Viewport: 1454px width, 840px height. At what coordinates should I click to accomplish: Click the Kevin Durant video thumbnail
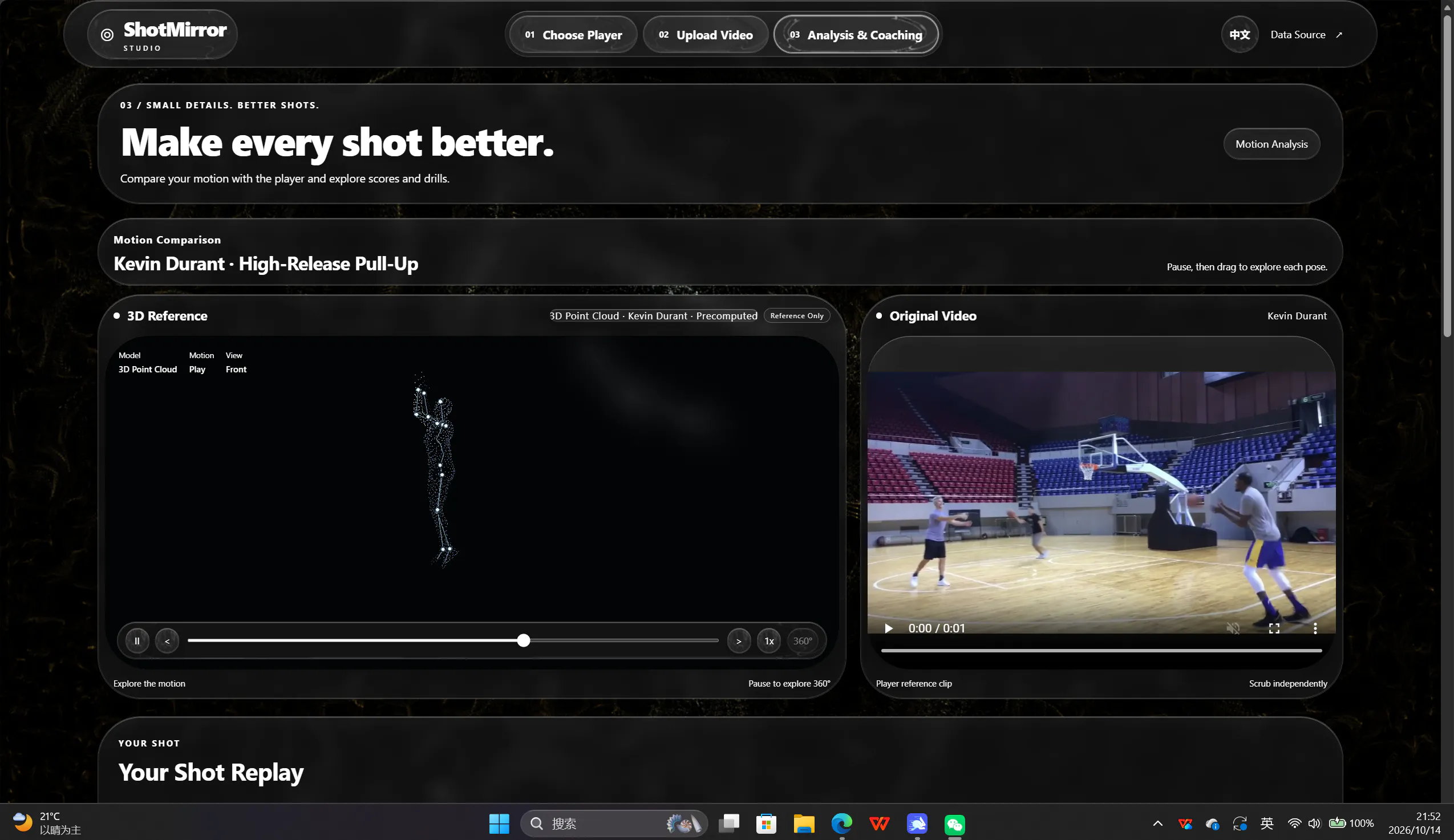pyautogui.click(x=1101, y=502)
